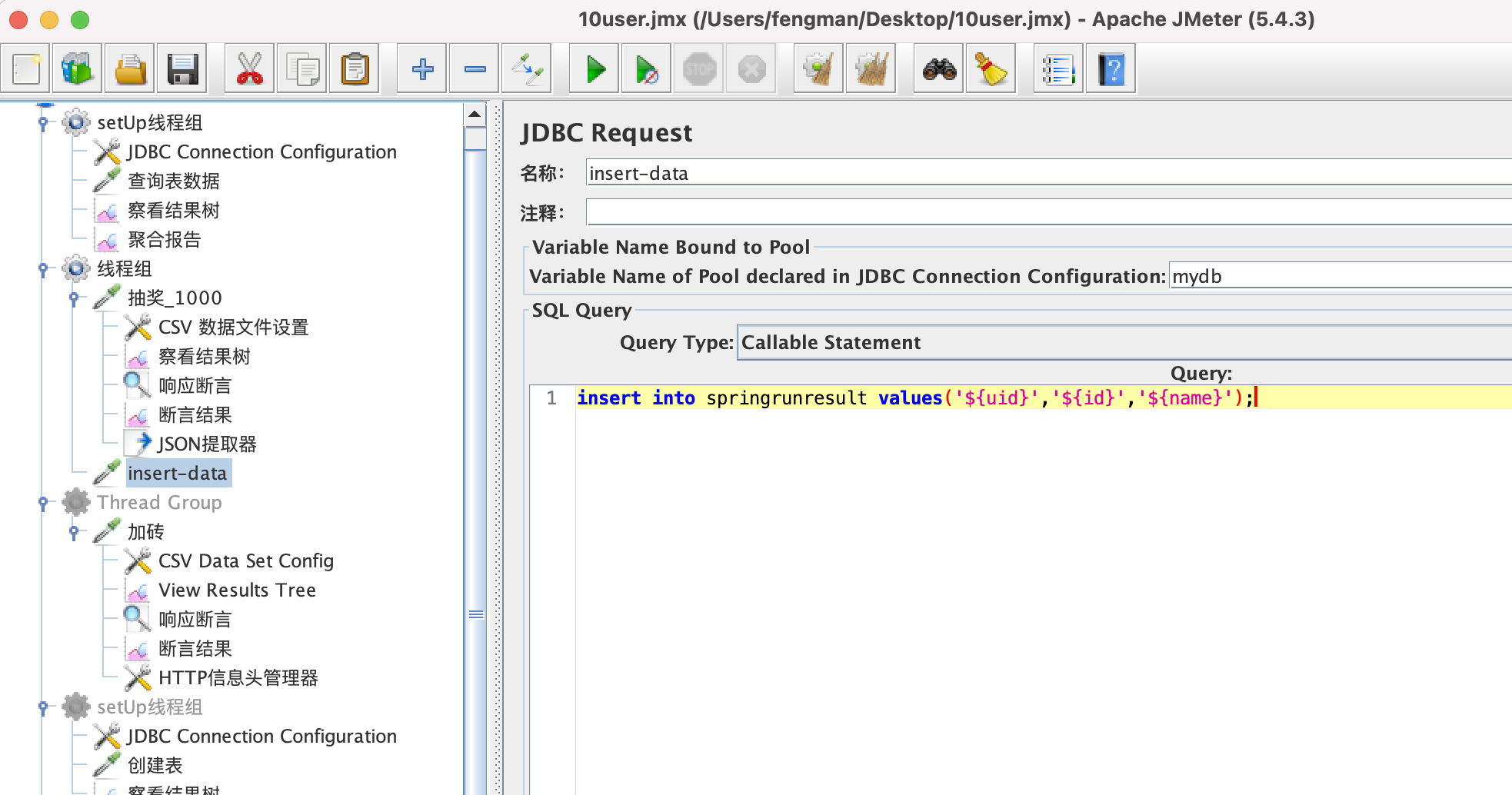Select HTTP信息头管理器 tree item

pos(238,678)
